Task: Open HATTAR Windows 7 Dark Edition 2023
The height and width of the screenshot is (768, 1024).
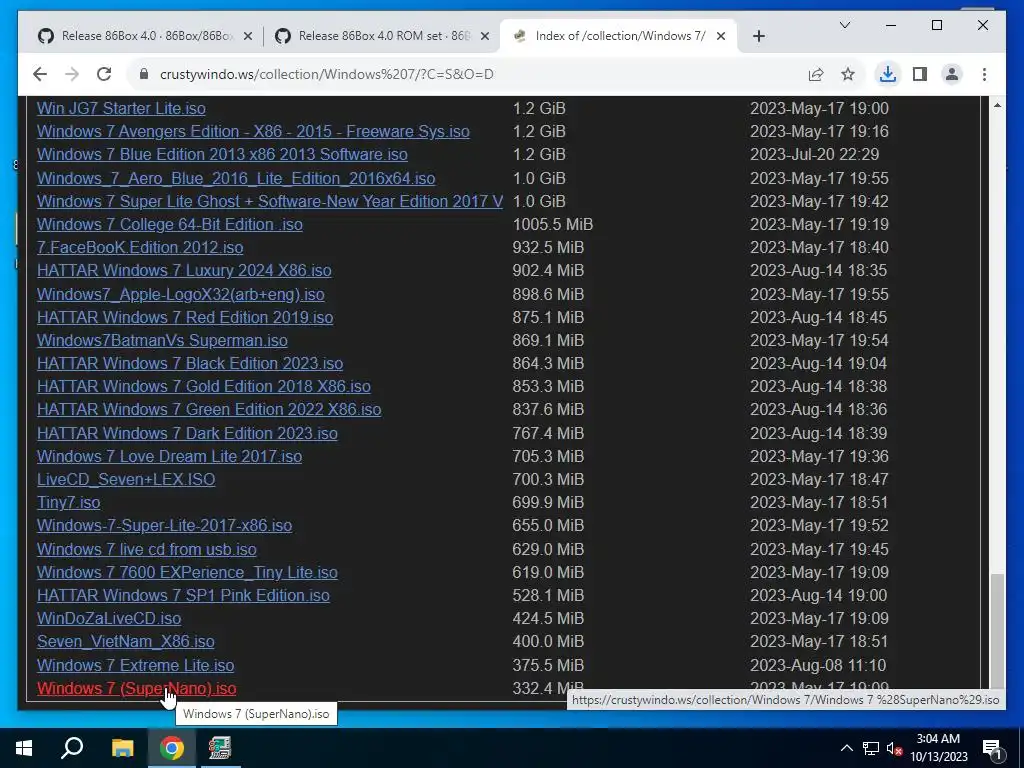Action: 187,433
